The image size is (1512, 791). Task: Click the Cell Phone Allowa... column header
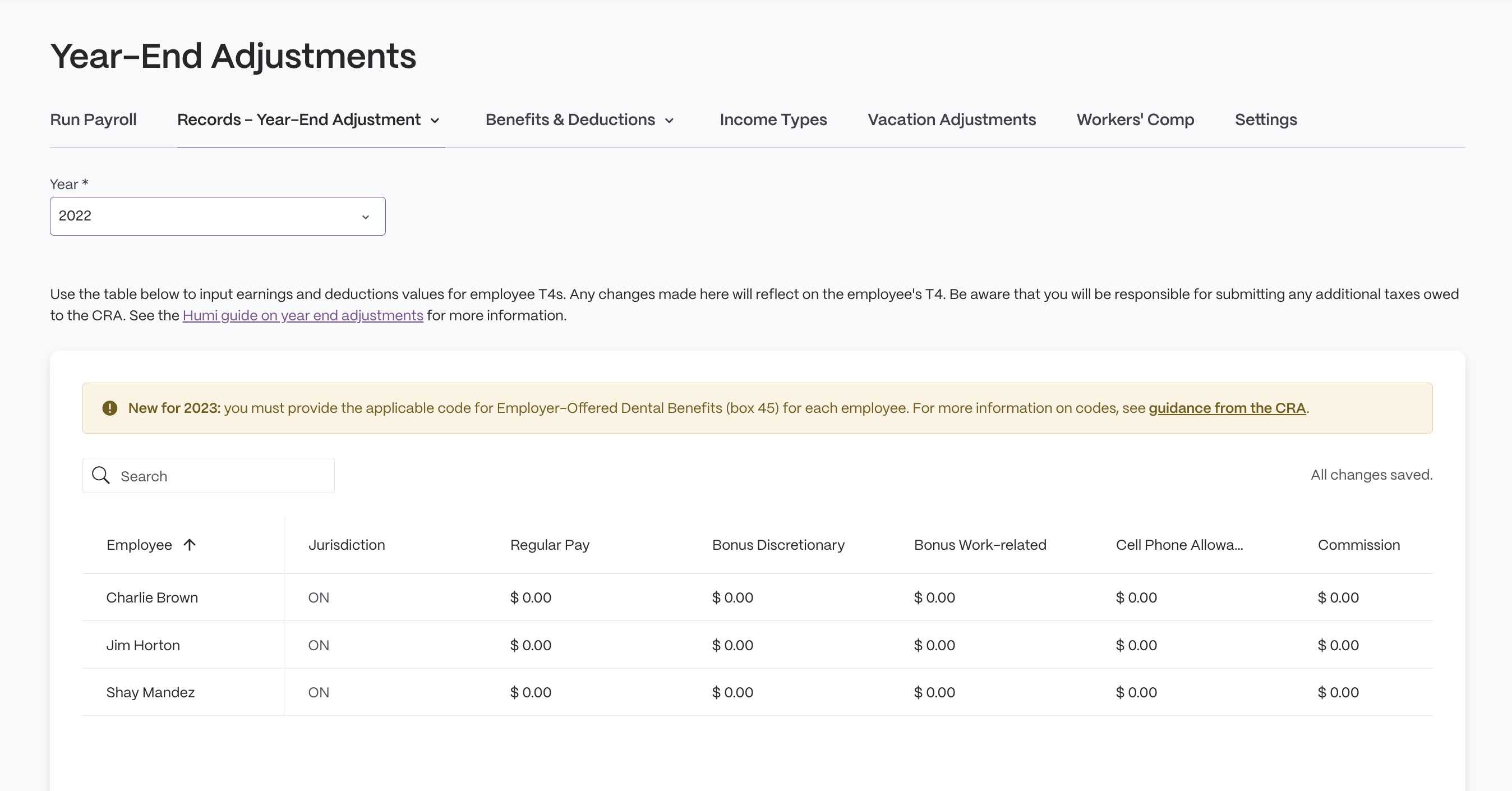pyautogui.click(x=1179, y=545)
